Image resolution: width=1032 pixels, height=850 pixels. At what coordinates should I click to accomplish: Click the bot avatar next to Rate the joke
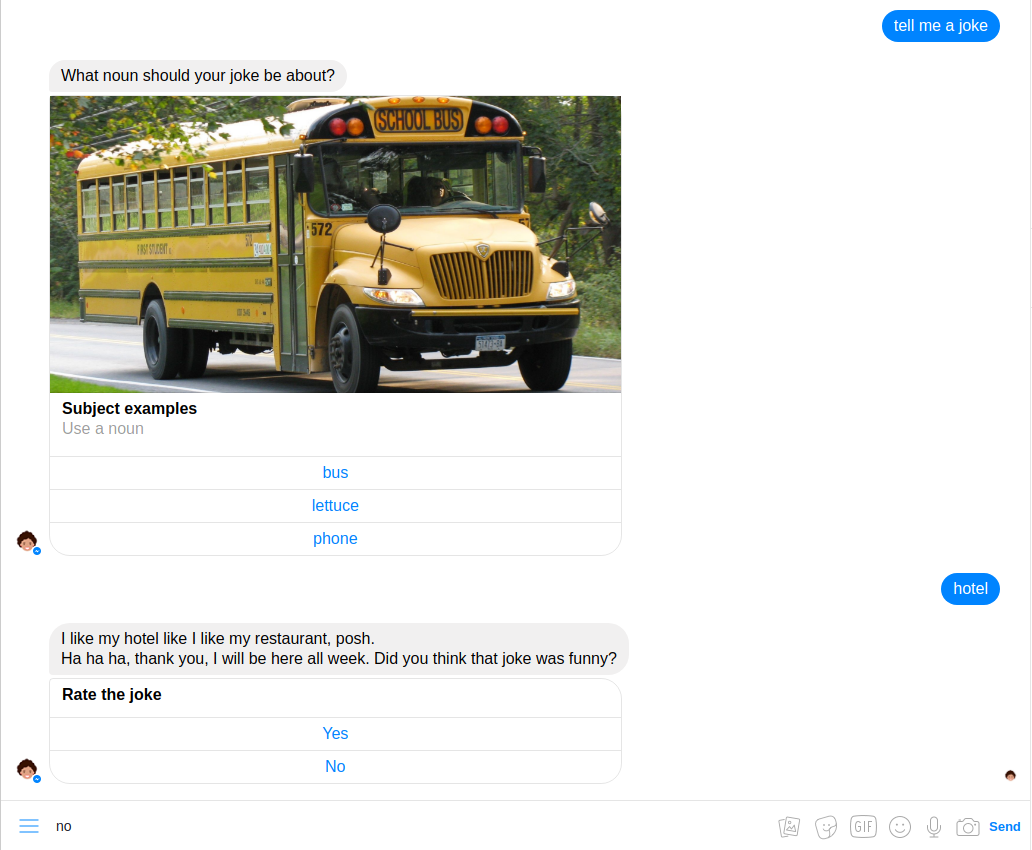(x=28, y=769)
